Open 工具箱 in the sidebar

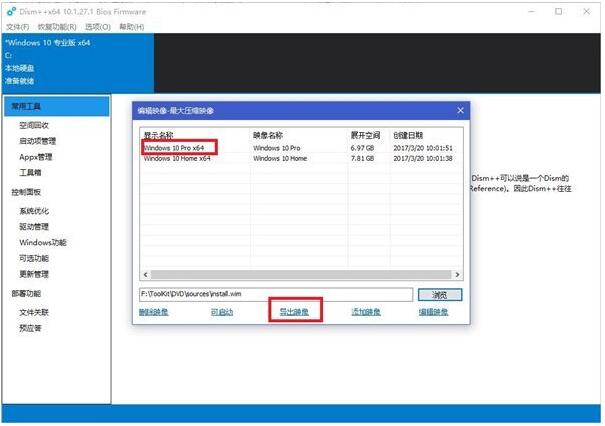point(30,172)
